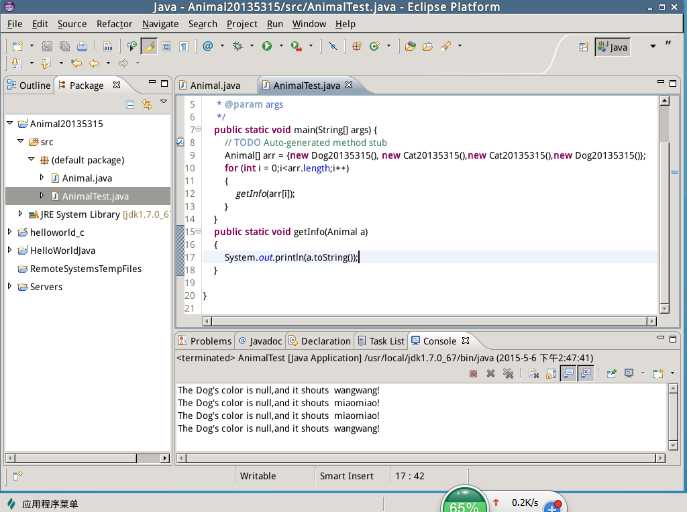Click Display Selected Console icon
687x512 pixels.
click(629, 374)
